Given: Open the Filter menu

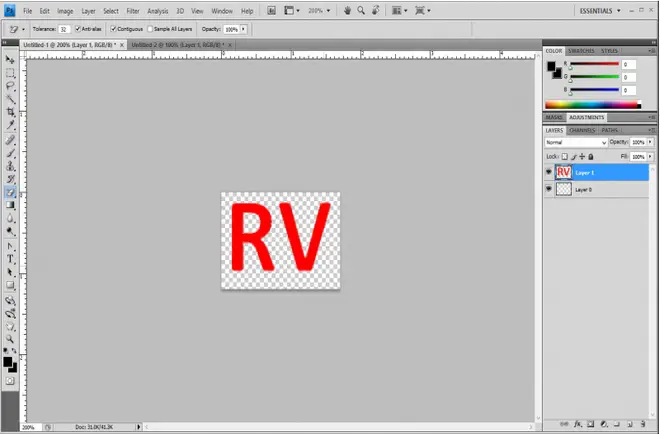Looking at the screenshot, I should click(x=133, y=10).
